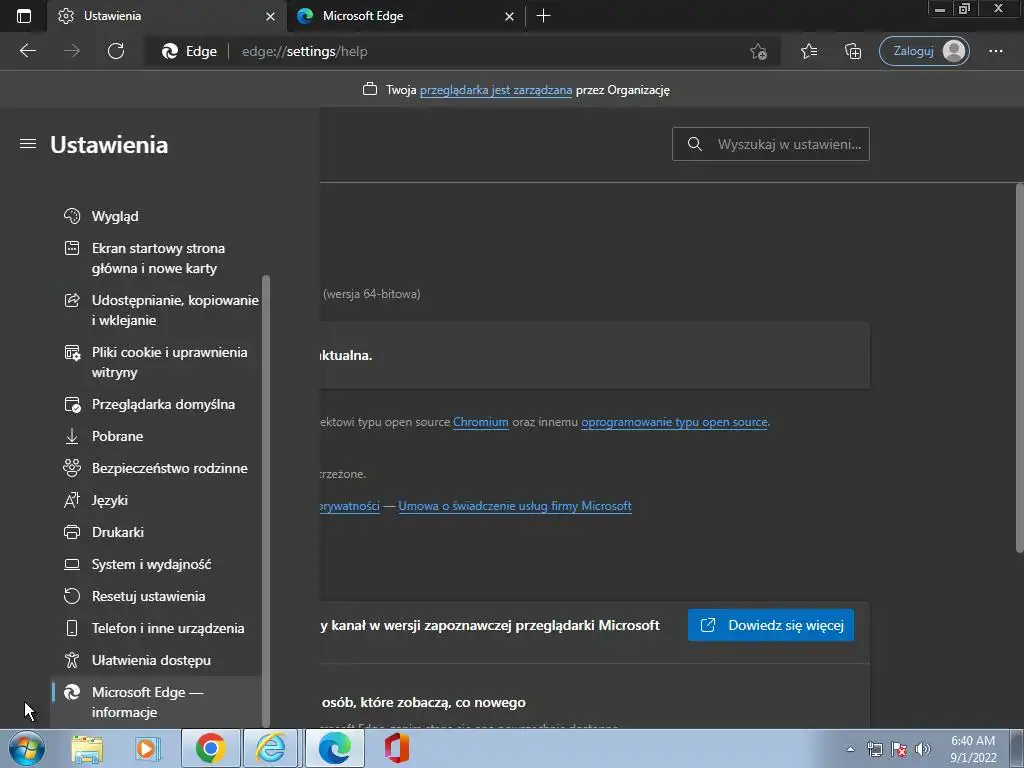
Task: Click the Pobrane download arrow icon
Action: (72, 436)
